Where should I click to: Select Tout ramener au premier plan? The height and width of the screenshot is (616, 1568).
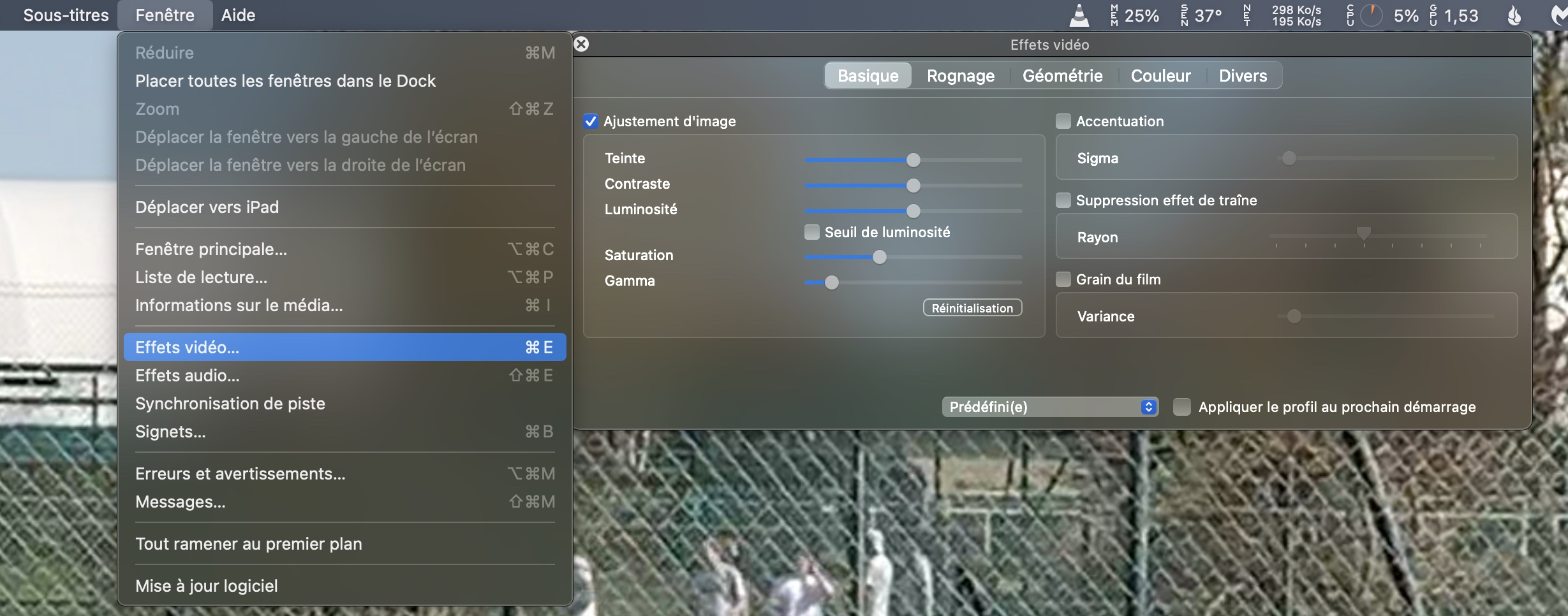tap(345, 544)
